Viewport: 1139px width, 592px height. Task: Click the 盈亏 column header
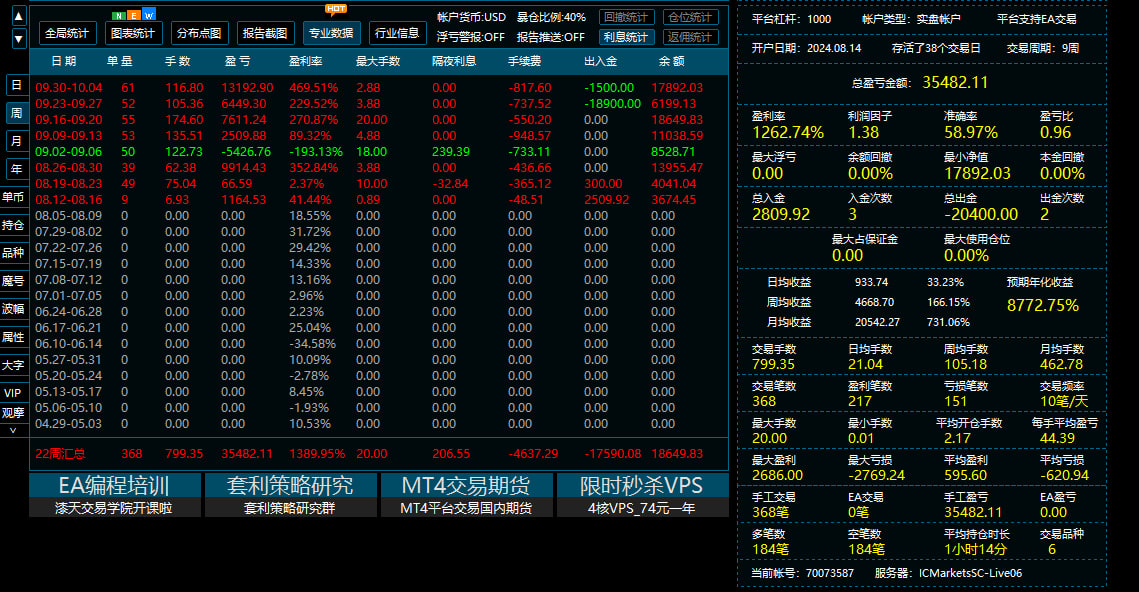(x=238, y=61)
